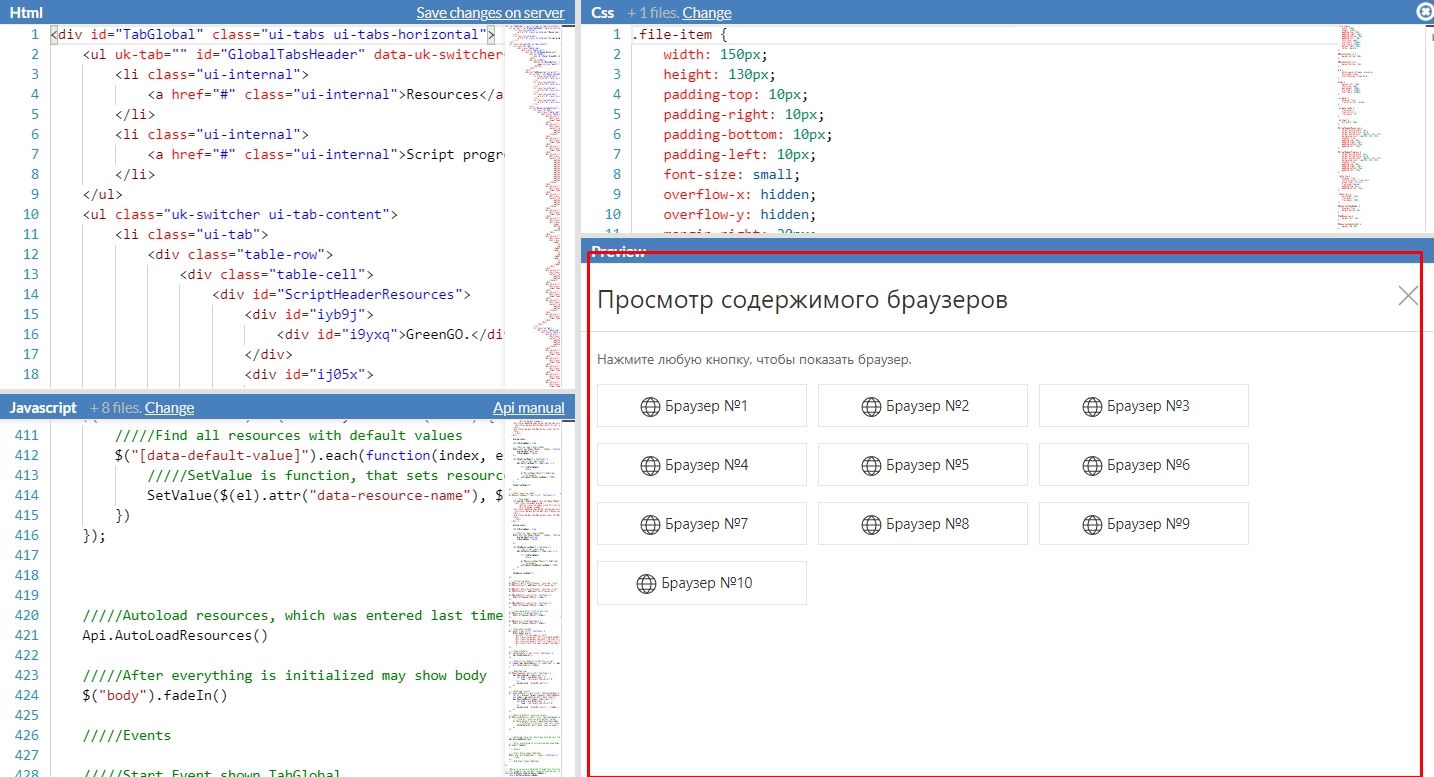Click Change next to the Css label
1434x777 pixels.
point(708,12)
